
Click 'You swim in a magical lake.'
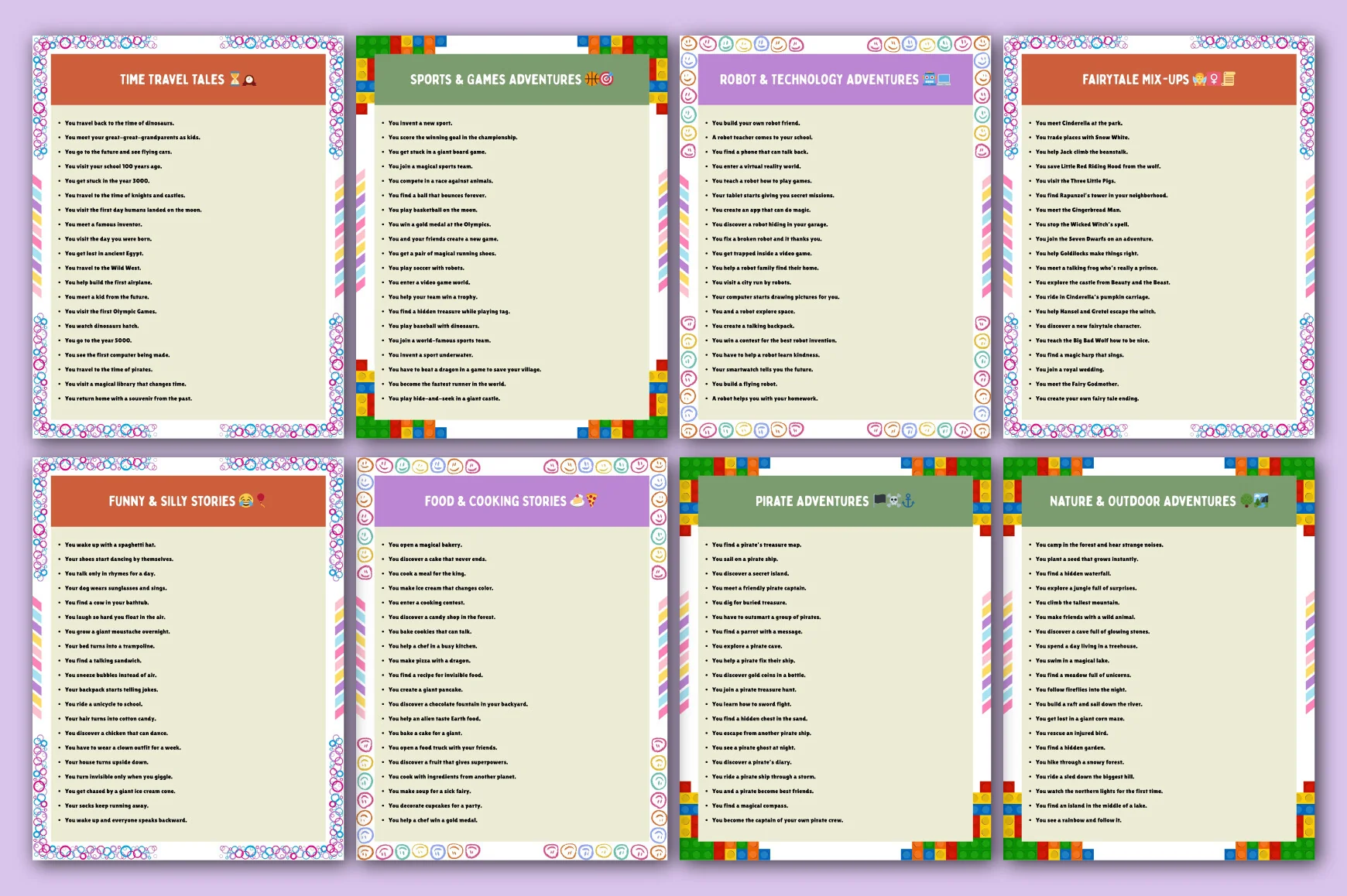coord(1072,661)
